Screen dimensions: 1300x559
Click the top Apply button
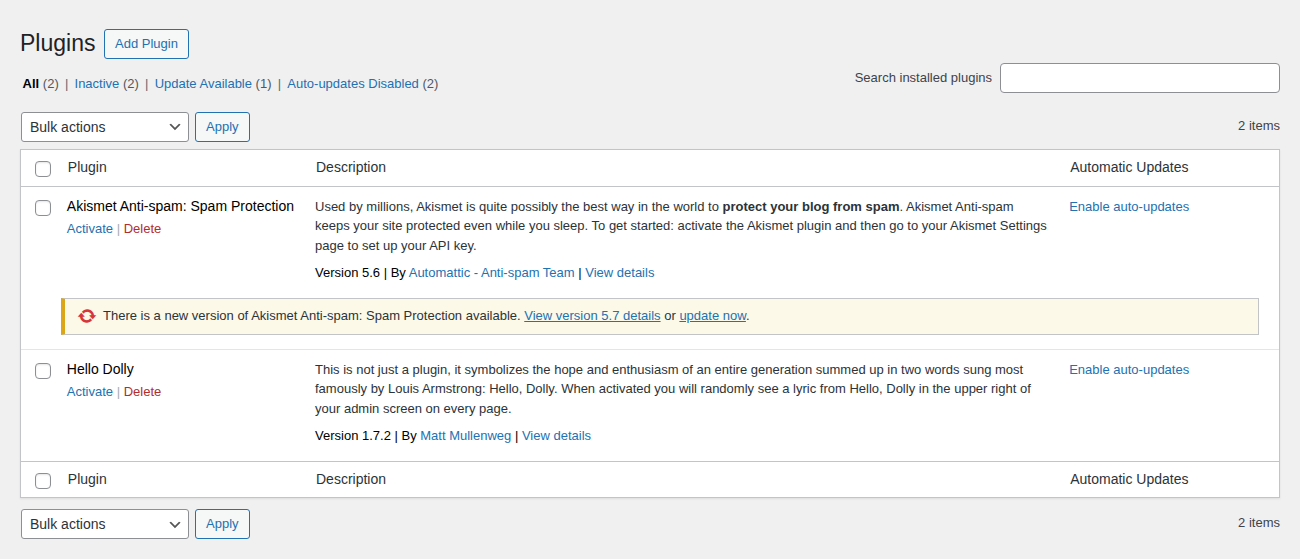pos(222,127)
